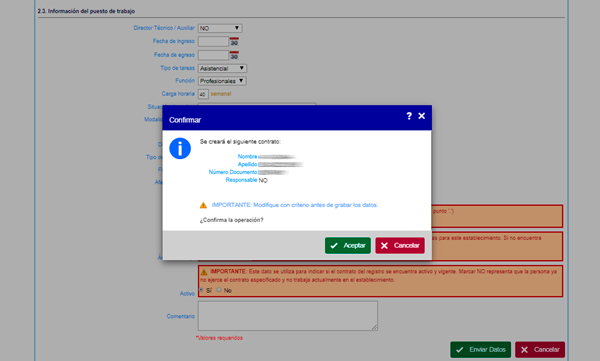Select the No radio for Activo
The width and height of the screenshot is (600, 361).
pyautogui.click(x=219, y=290)
